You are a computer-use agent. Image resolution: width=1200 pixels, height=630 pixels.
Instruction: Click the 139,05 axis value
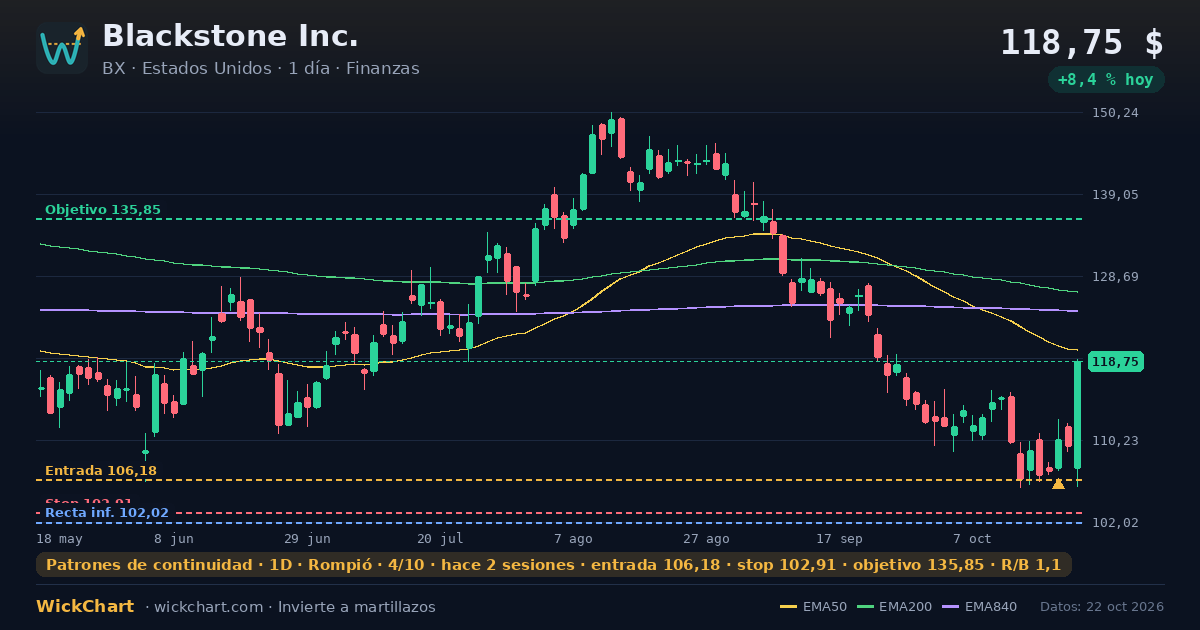coord(1116,195)
